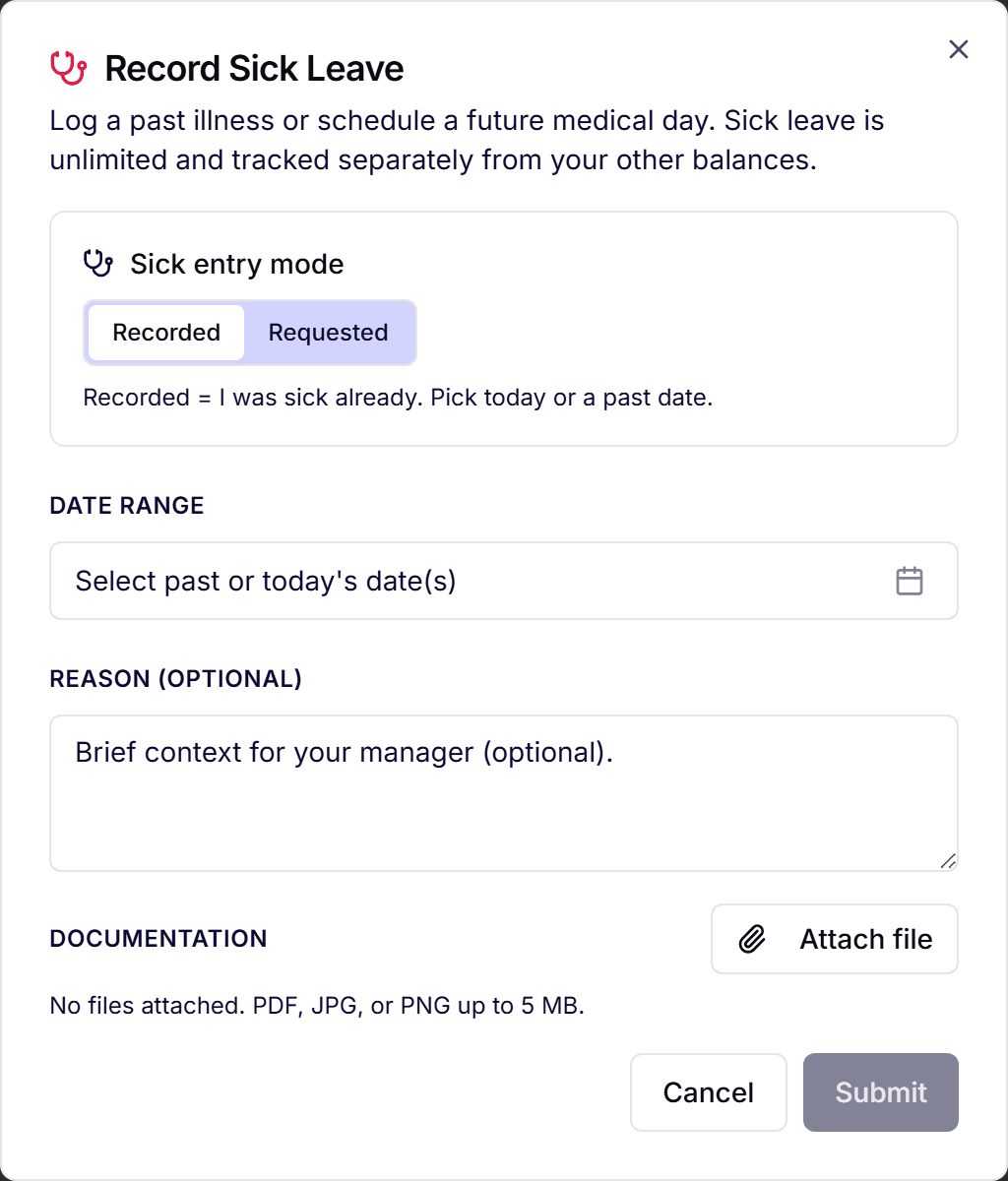Click the resize grip of the reason textarea
This screenshot has width=1008, height=1181.
pos(948,861)
